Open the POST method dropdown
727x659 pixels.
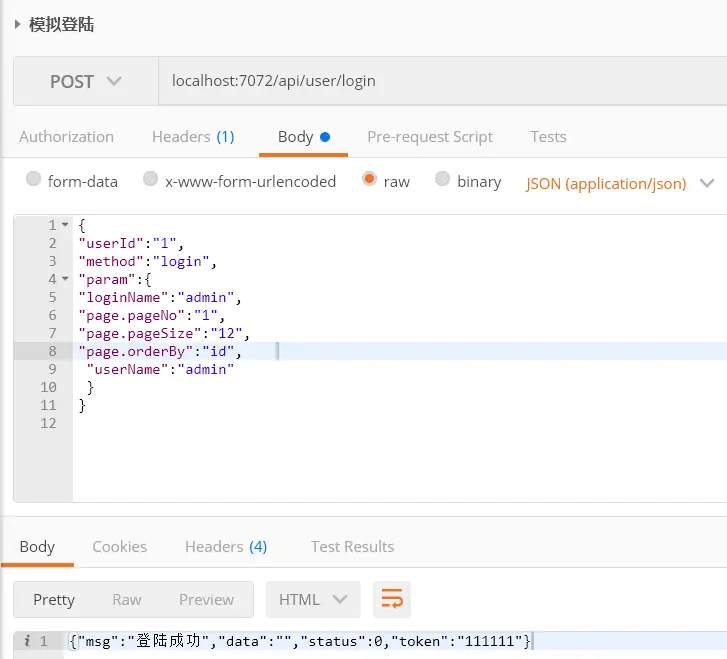86,82
